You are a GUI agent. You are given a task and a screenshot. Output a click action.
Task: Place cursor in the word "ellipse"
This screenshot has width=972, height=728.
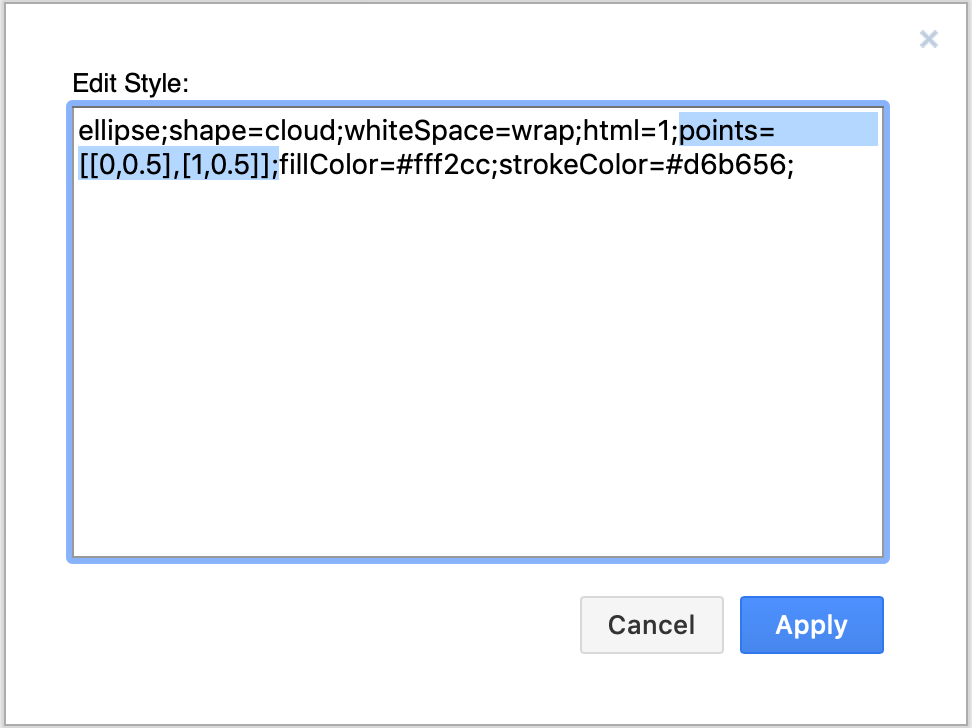coord(119,131)
